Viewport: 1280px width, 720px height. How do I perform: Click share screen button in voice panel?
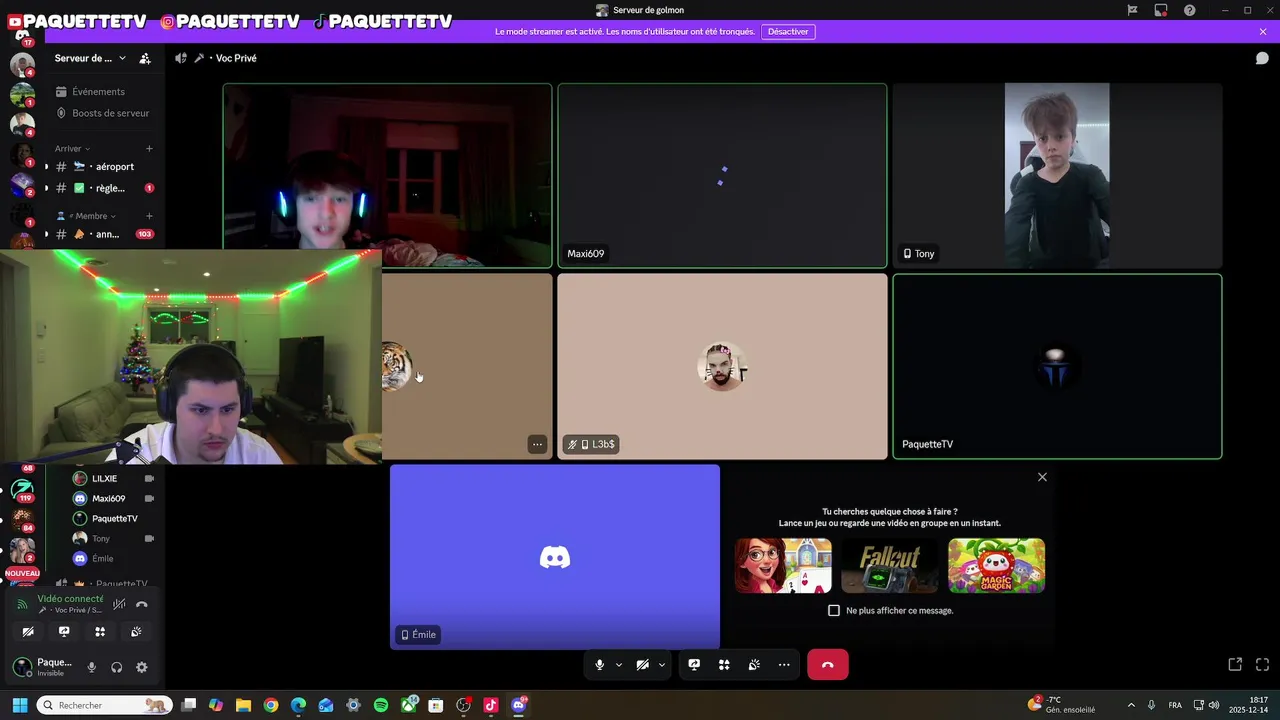point(64,632)
